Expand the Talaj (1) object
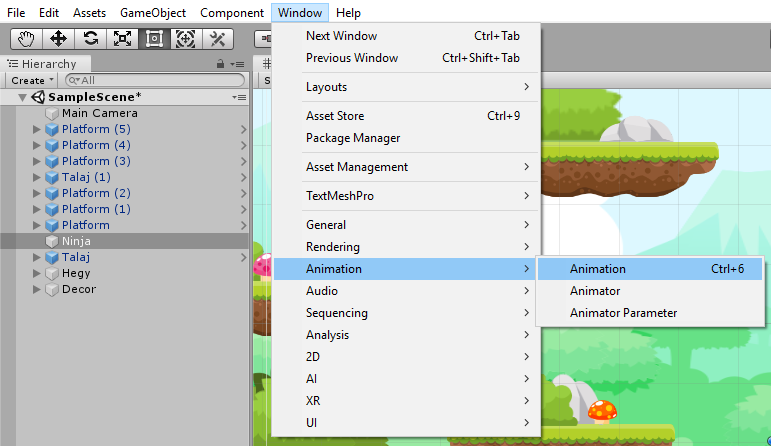 coord(36,178)
